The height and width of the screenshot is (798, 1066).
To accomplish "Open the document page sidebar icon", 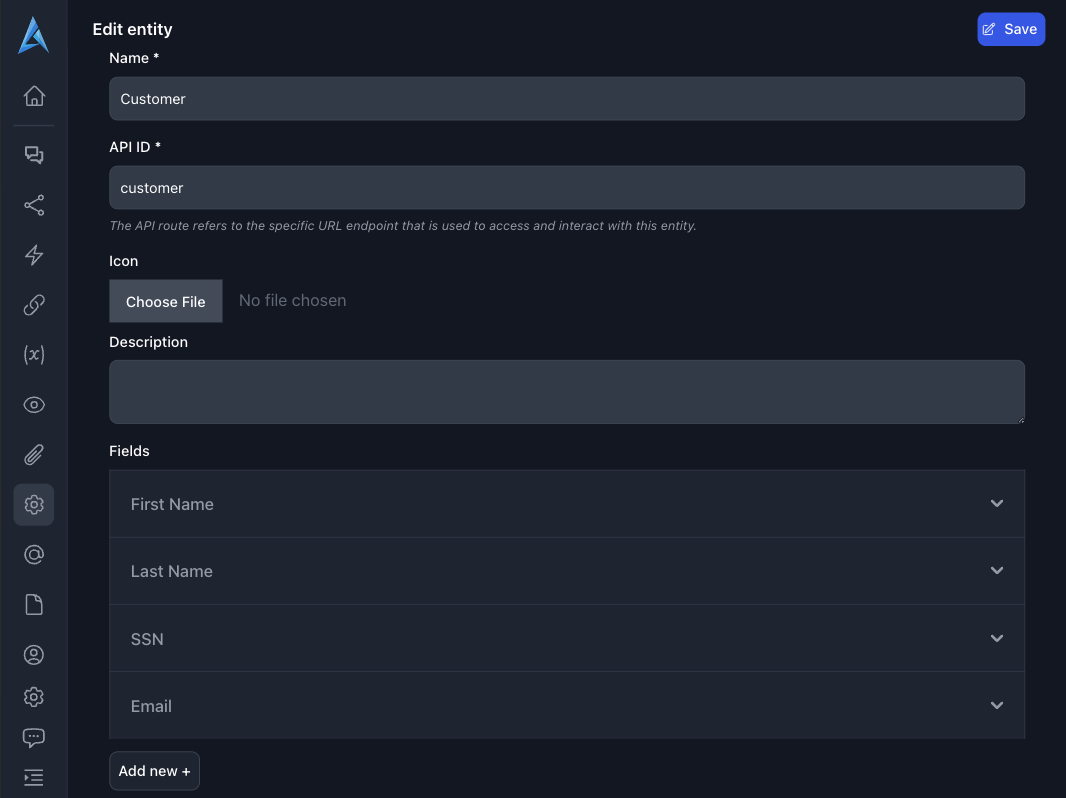I will tap(34, 605).
